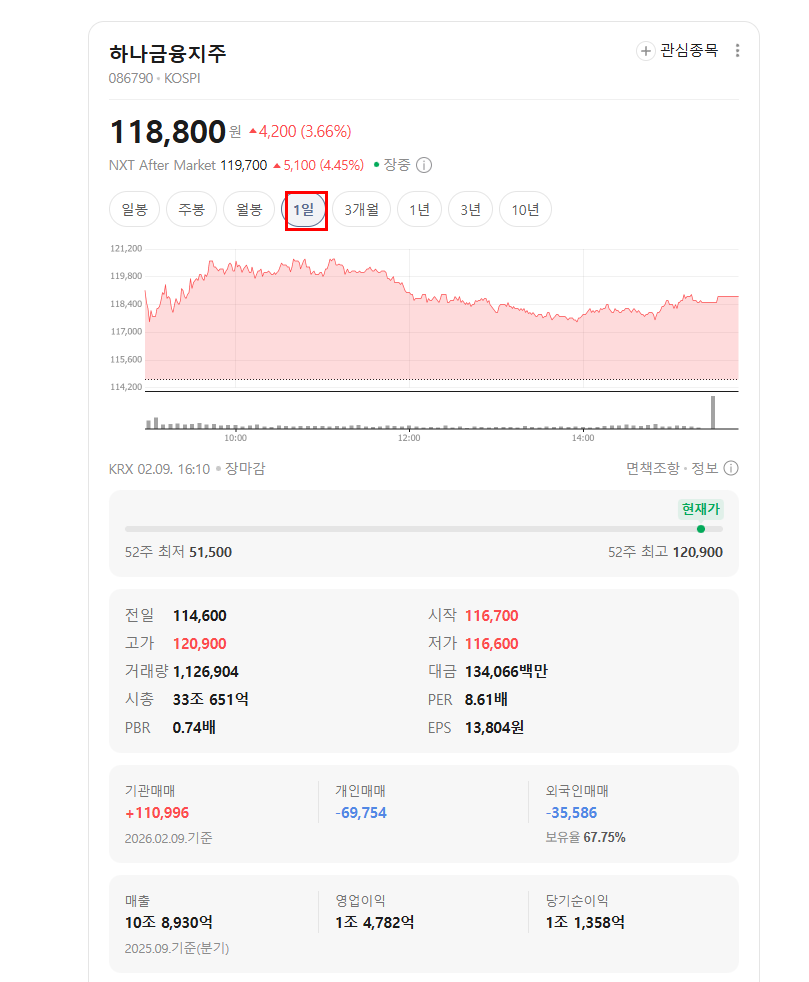Viewport: 809px width, 982px height.
Task: Click 외국인매매 -35,586 figure
Action: point(571,813)
